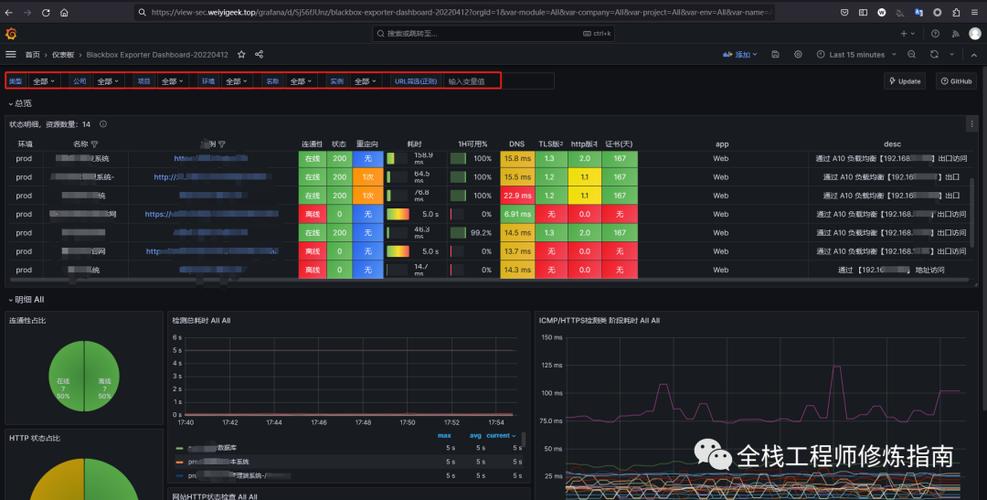987x500 pixels.
Task: Open the status table panel three-dot menu
Action: tap(973, 125)
